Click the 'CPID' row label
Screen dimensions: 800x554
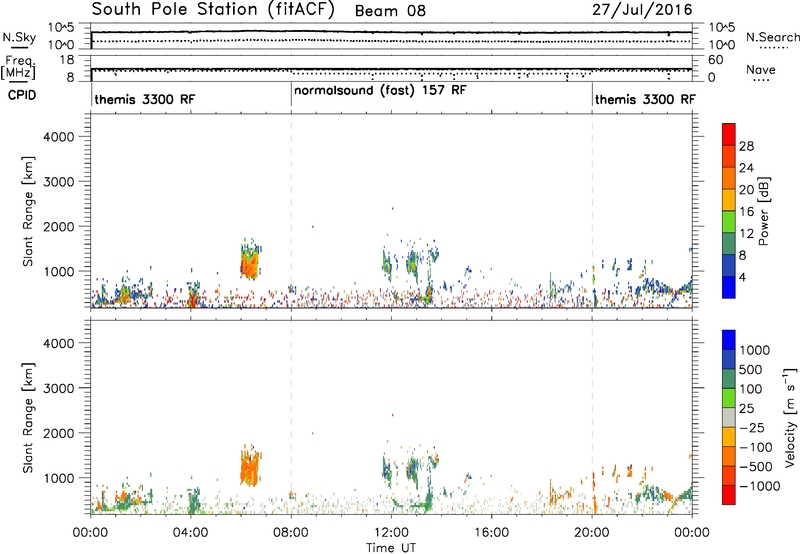click(x=22, y=95)
